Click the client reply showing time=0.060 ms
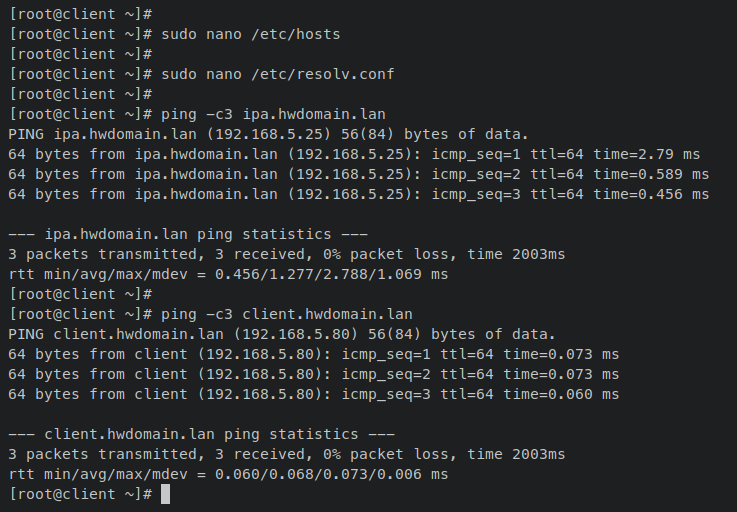Screen dimensions: 737x512 [314, 394]
